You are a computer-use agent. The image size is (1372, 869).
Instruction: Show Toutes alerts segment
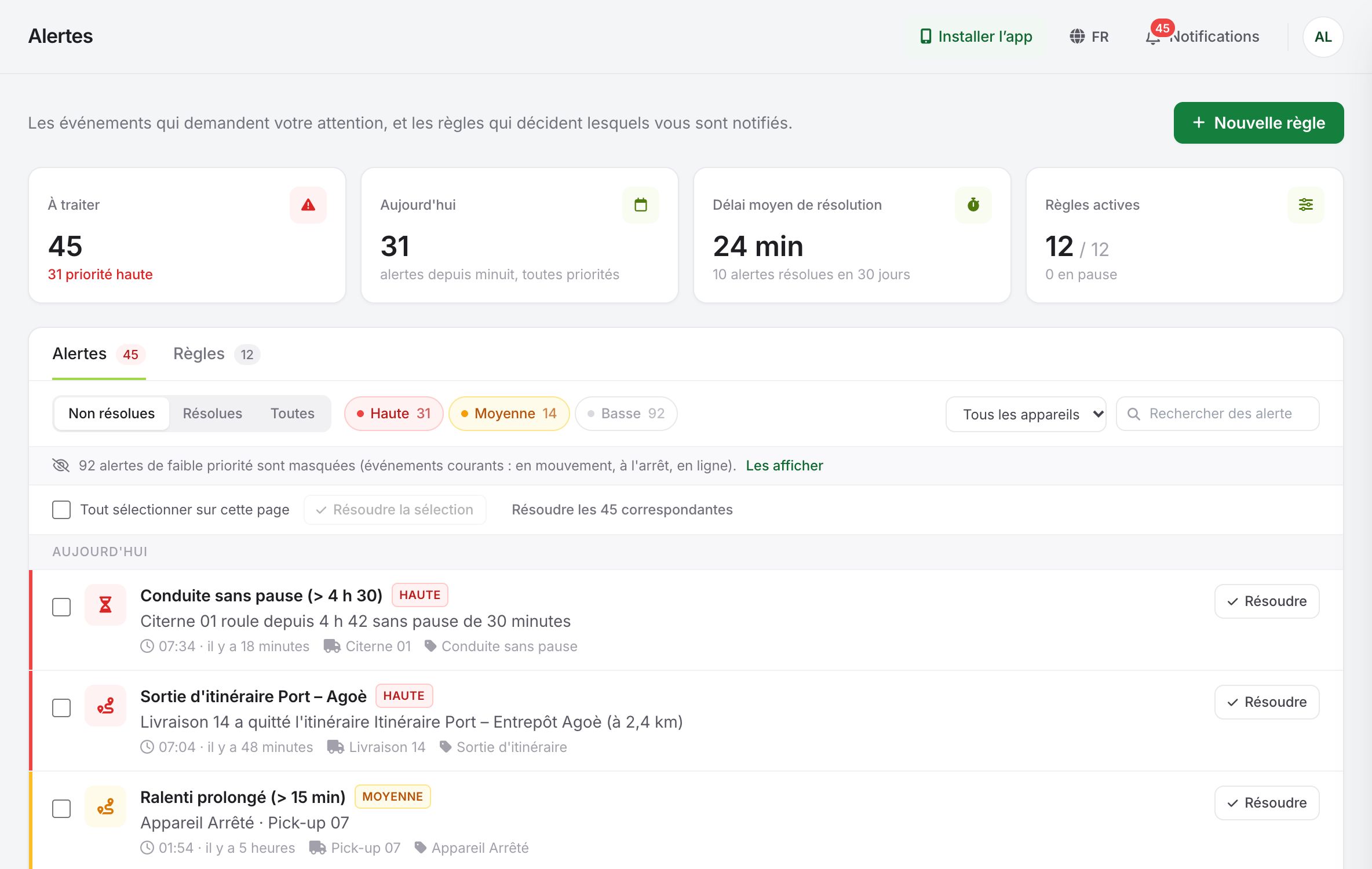coord(293,414)
